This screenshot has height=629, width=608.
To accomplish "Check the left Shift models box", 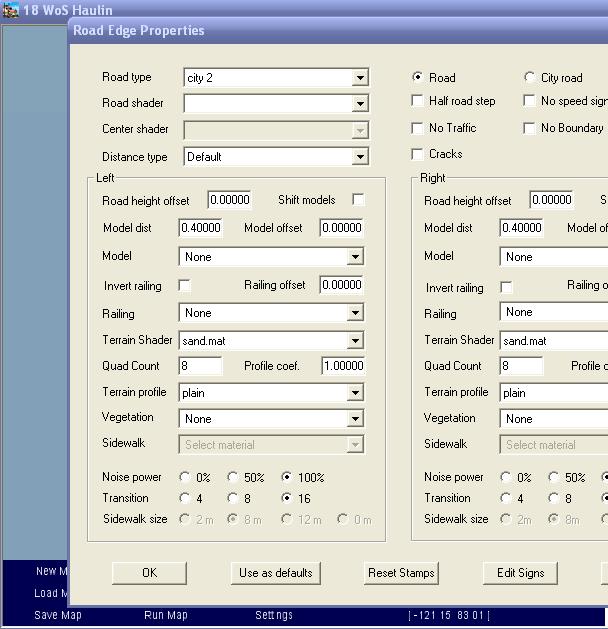I will pyautogui.click(x=358, y=200).
